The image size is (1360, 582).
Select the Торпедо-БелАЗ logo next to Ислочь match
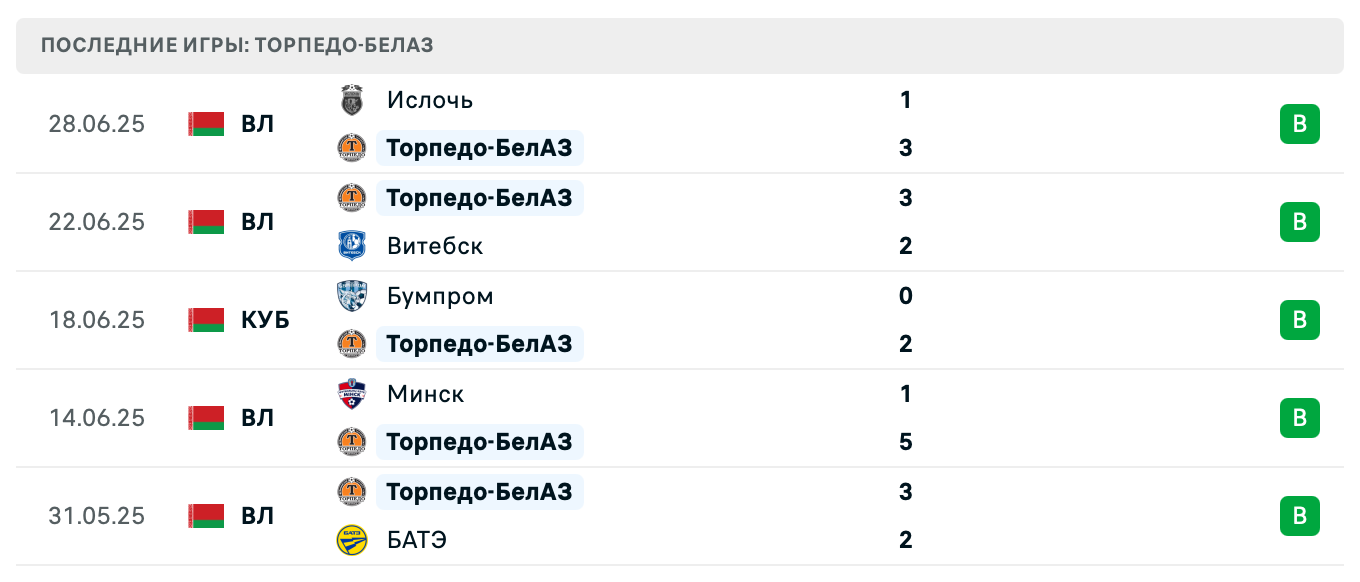(352, 148)
